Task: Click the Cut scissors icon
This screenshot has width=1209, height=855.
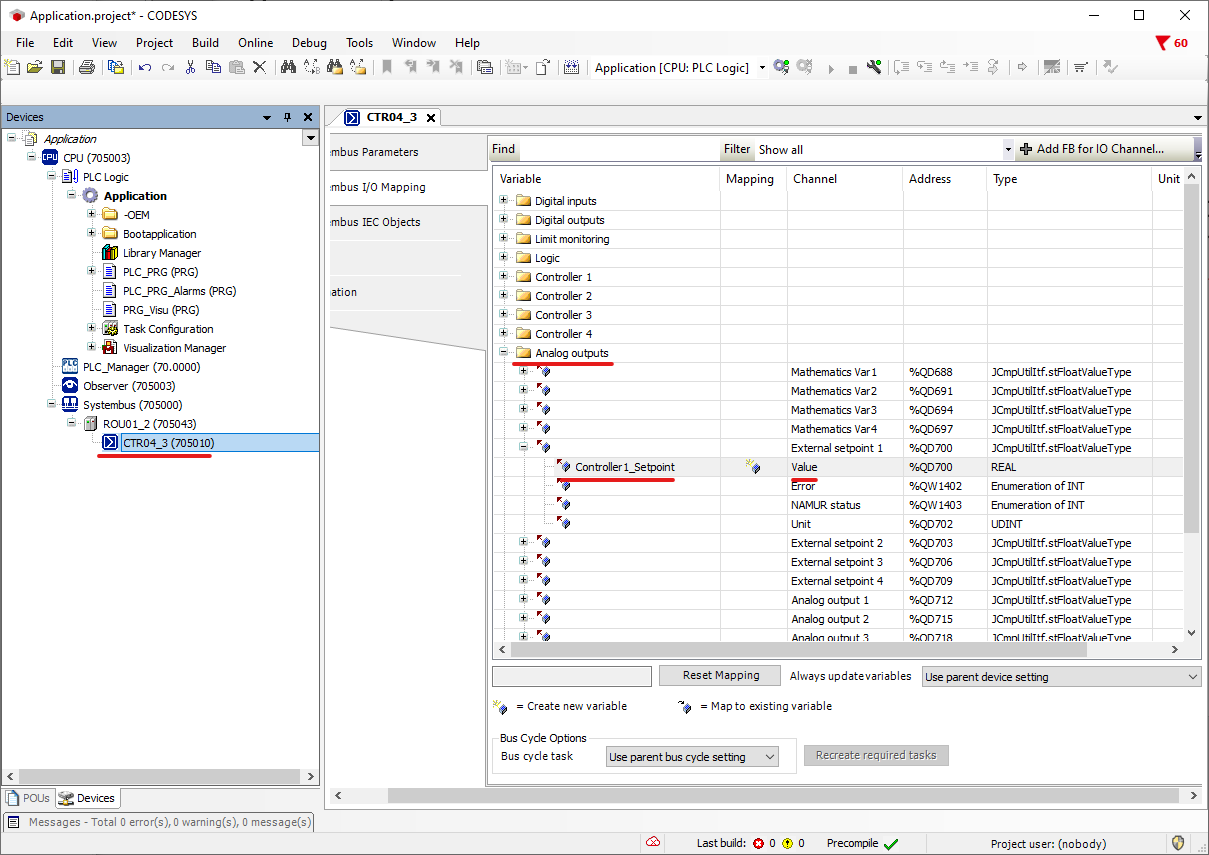Action: (x=190, y=67)
